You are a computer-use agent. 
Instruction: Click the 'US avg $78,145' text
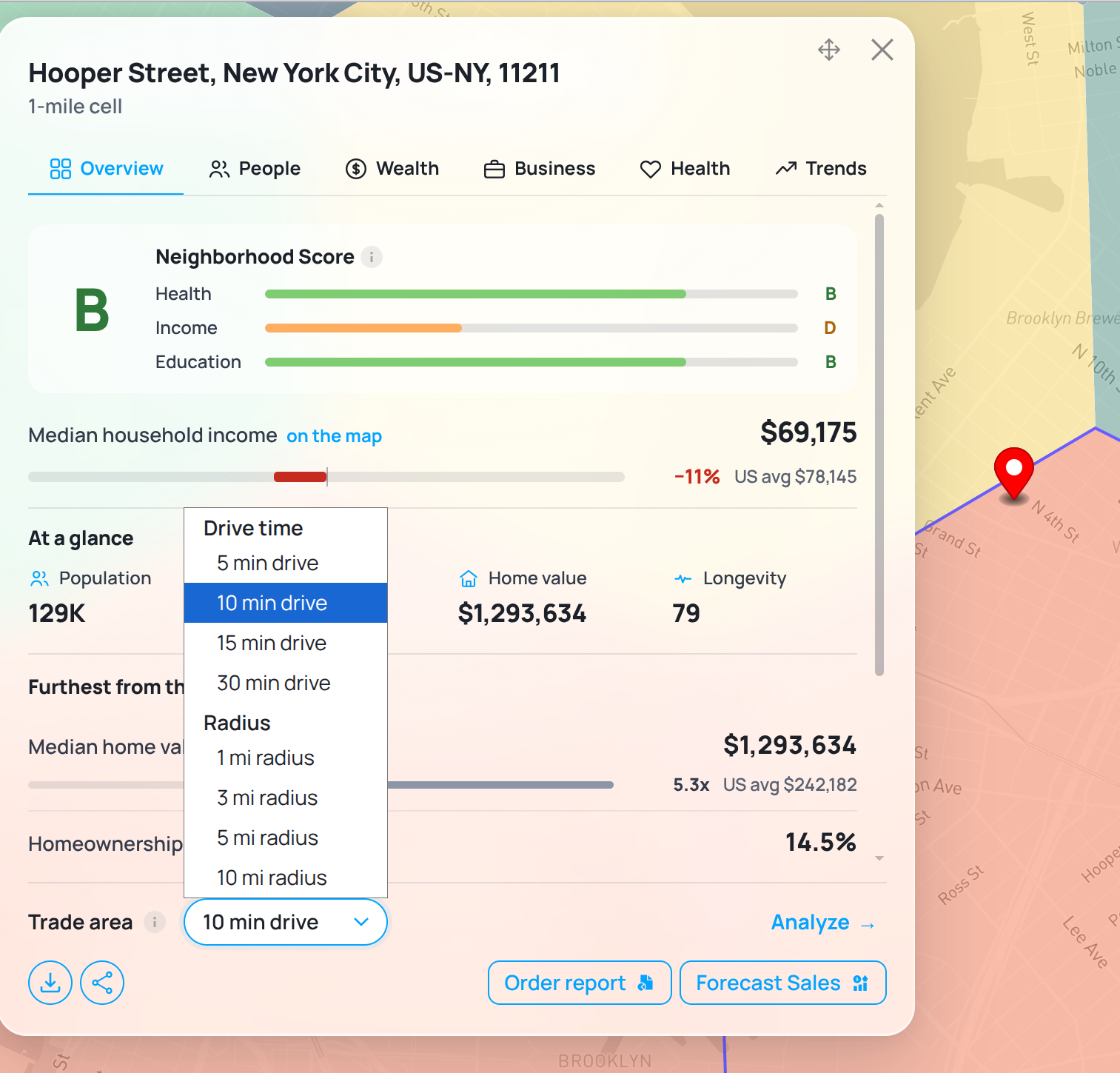point(795,477)
